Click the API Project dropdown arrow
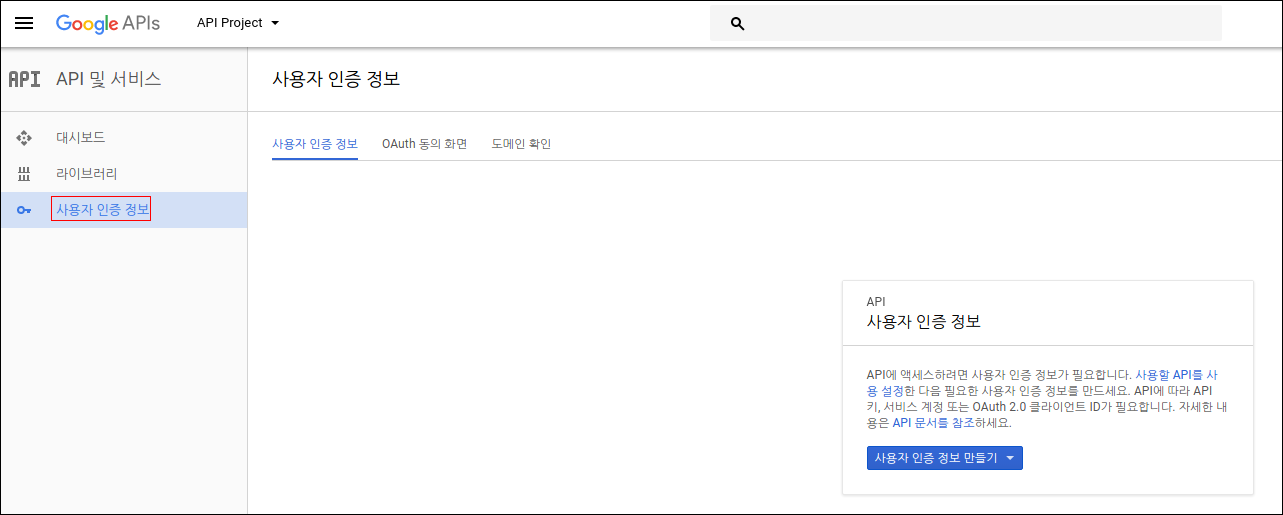 [x=275, y=23]
